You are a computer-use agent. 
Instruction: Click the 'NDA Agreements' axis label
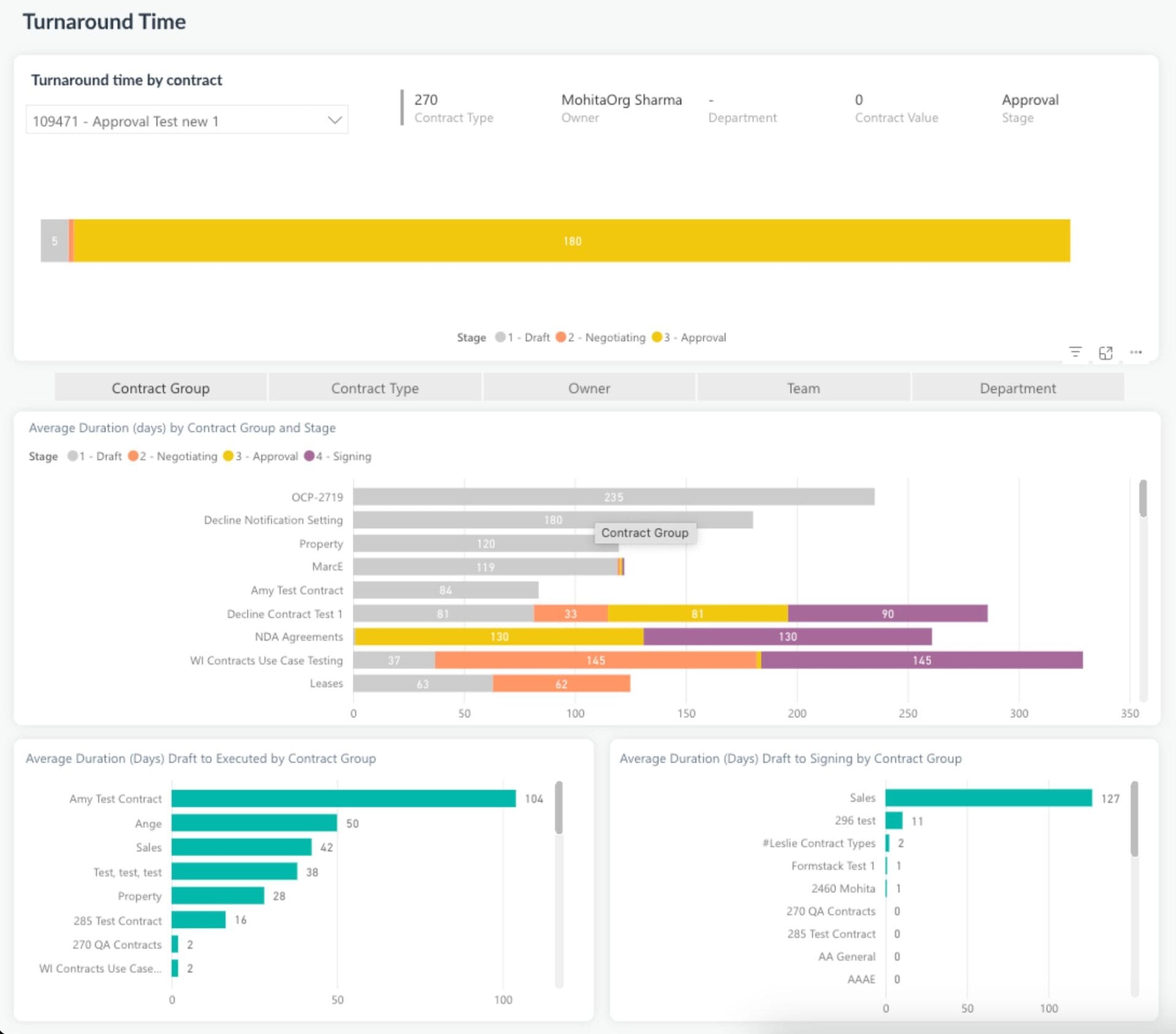tap(298, 637)
